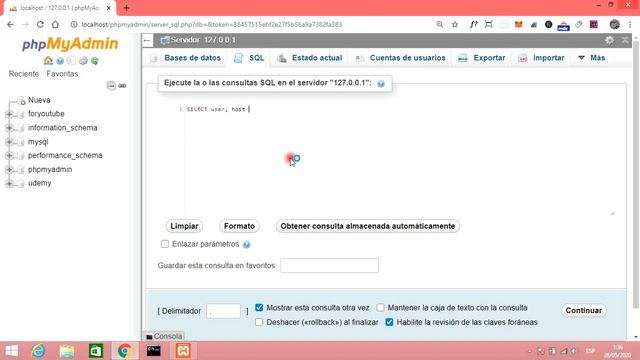Run query with Continuar button

584,311
